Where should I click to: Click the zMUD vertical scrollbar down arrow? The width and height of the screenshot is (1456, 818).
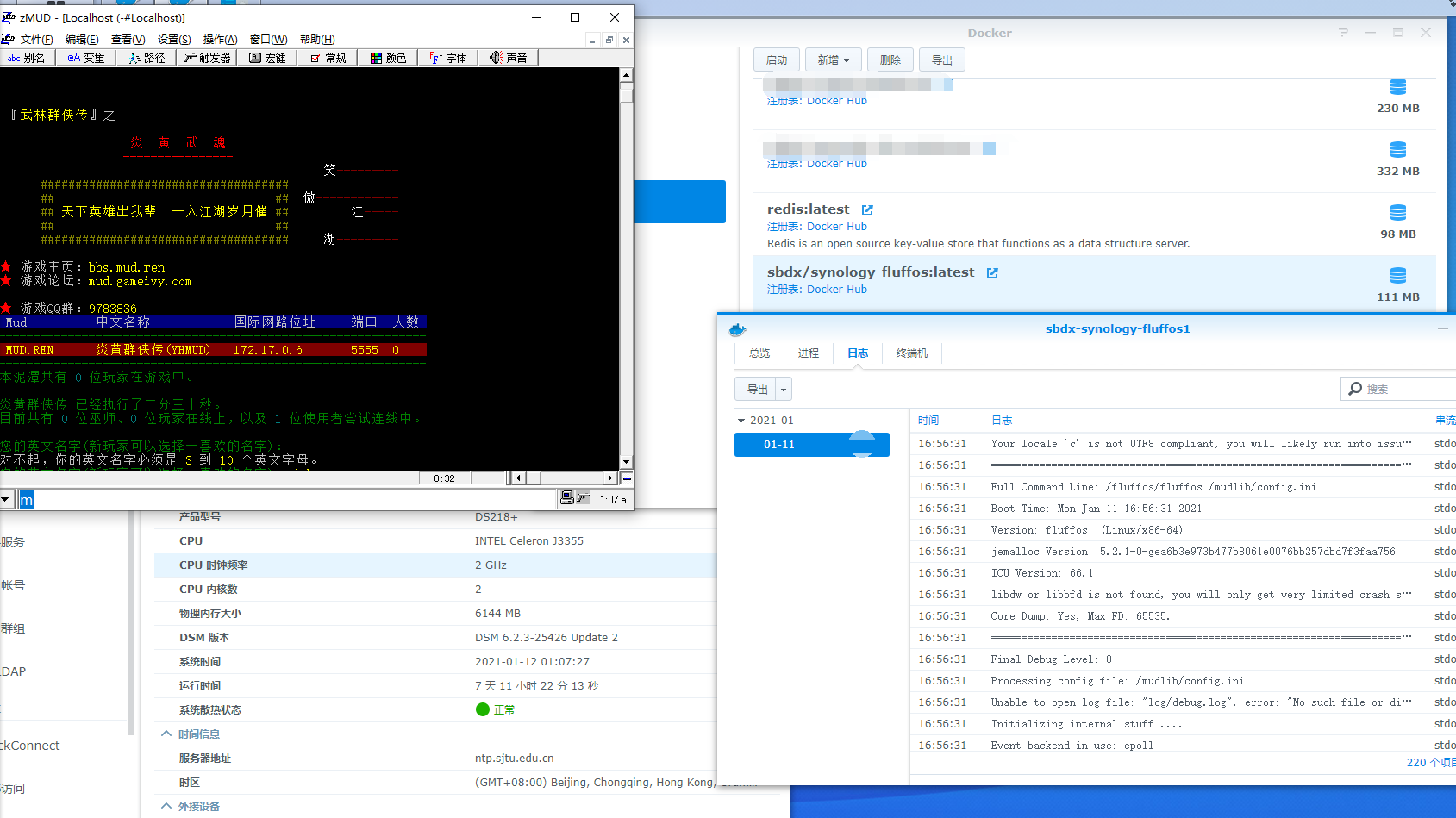tap(627, 462)
